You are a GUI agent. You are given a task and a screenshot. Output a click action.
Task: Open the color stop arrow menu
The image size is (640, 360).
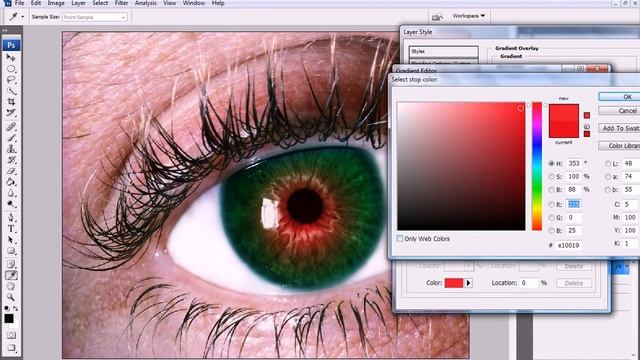point(468,283)
